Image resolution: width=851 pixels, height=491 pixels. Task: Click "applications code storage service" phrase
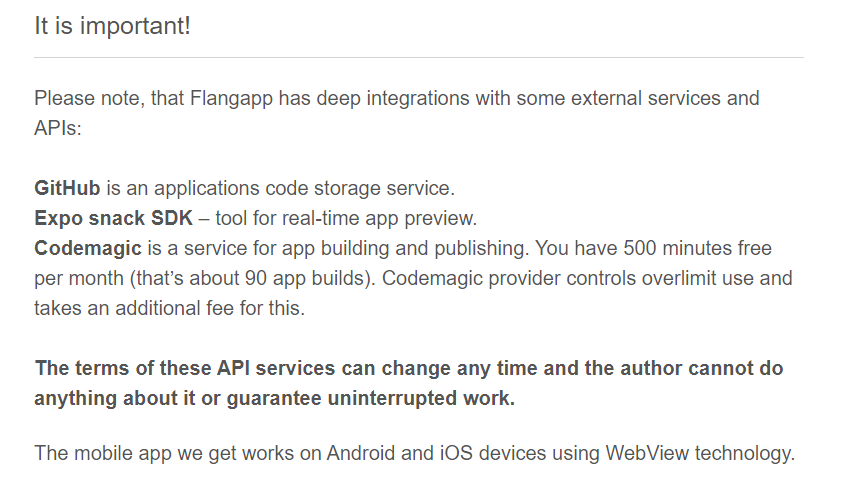[x=302, y=188]
